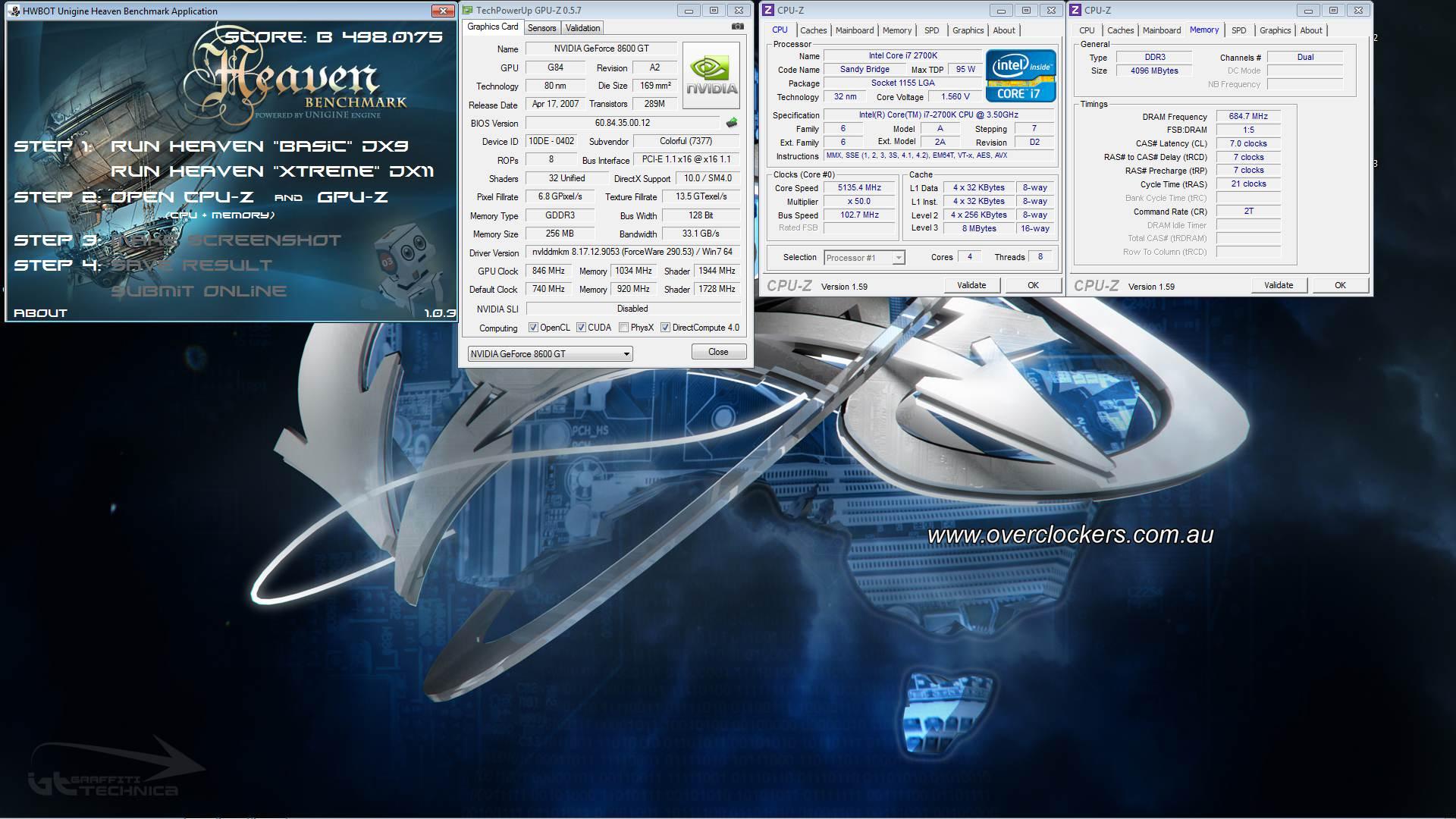
Task: Open Graphics tab in the right CPU-Z window
Action: 1275,30
